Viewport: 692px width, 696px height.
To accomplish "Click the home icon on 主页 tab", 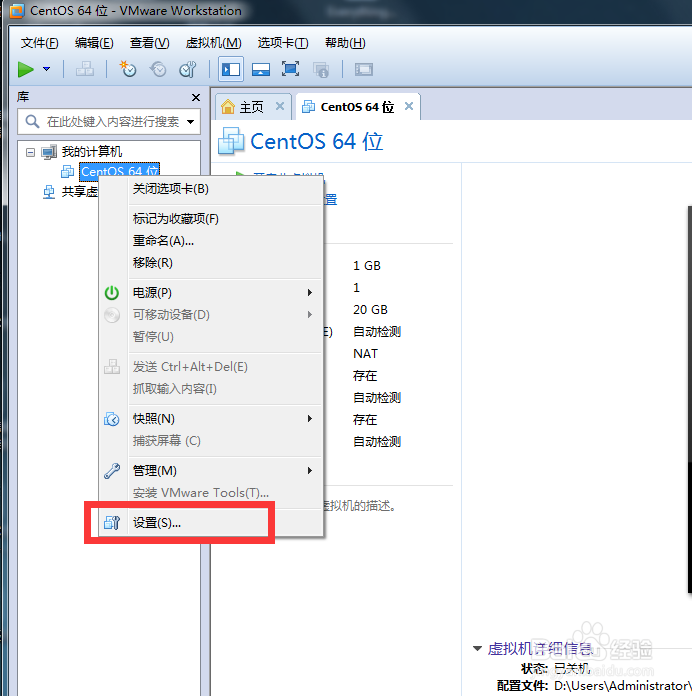I will point(228,107).
